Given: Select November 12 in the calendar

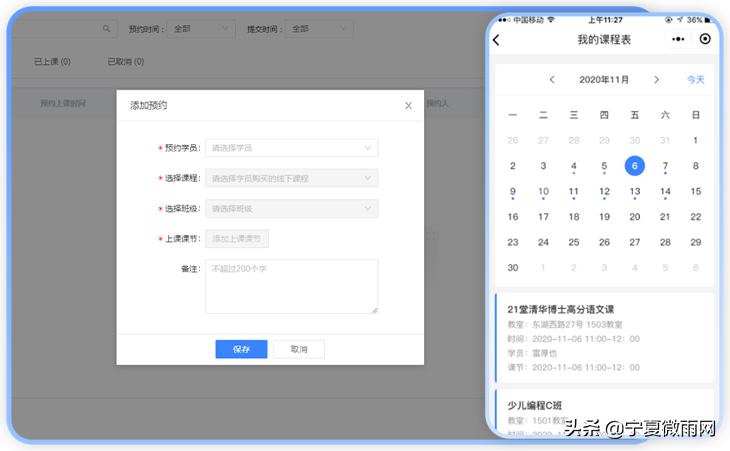Looking at the screenshot, I should click(x=604, y=191).
